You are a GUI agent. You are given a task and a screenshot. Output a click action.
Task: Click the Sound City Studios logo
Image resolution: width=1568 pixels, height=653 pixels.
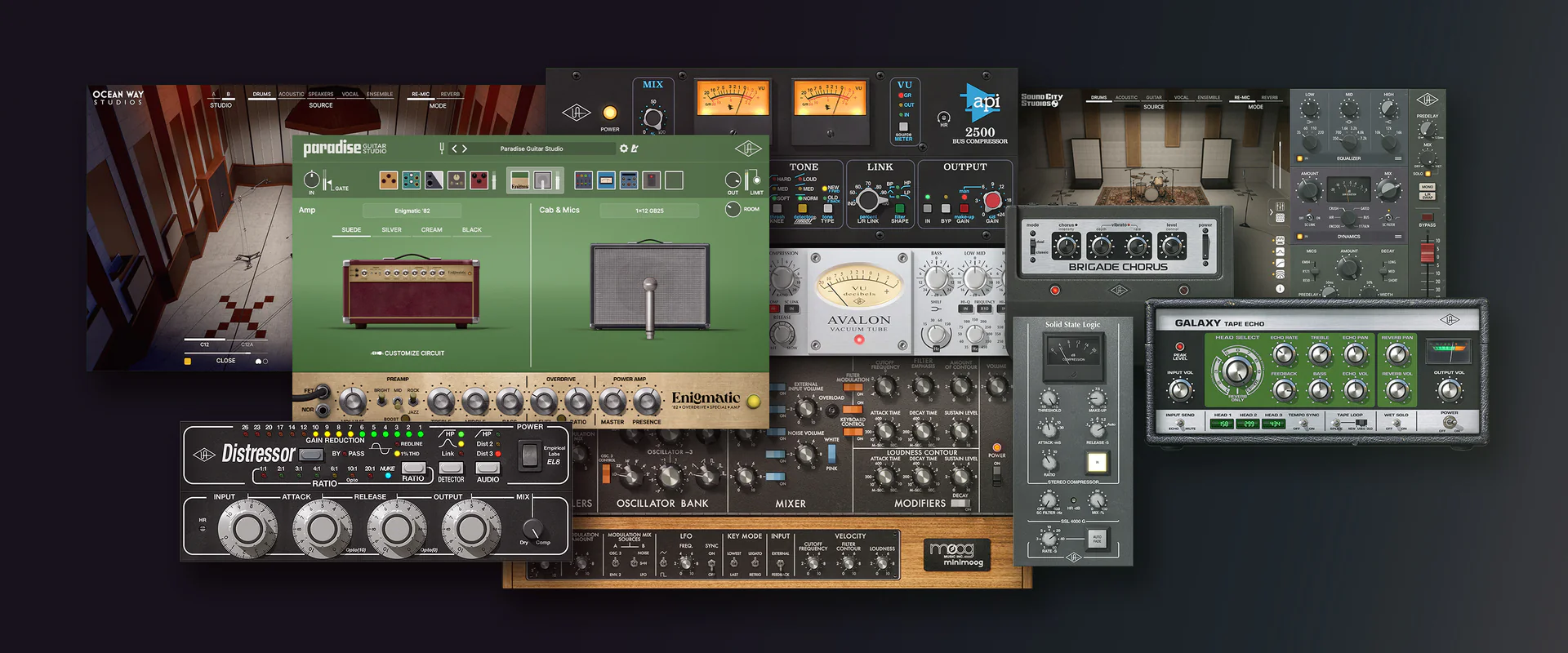tap(1042, 100)
